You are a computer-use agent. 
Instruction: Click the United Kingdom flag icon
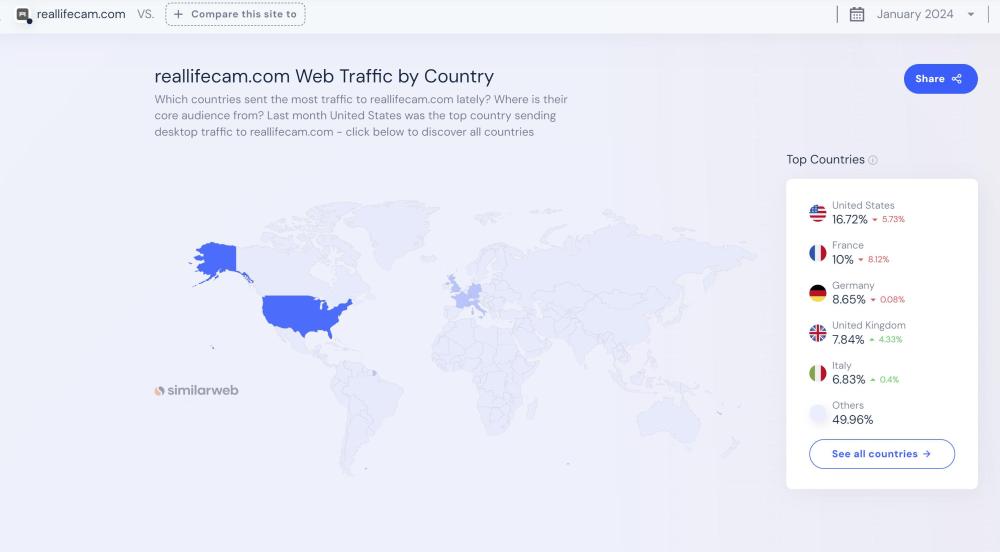point(818,333)
